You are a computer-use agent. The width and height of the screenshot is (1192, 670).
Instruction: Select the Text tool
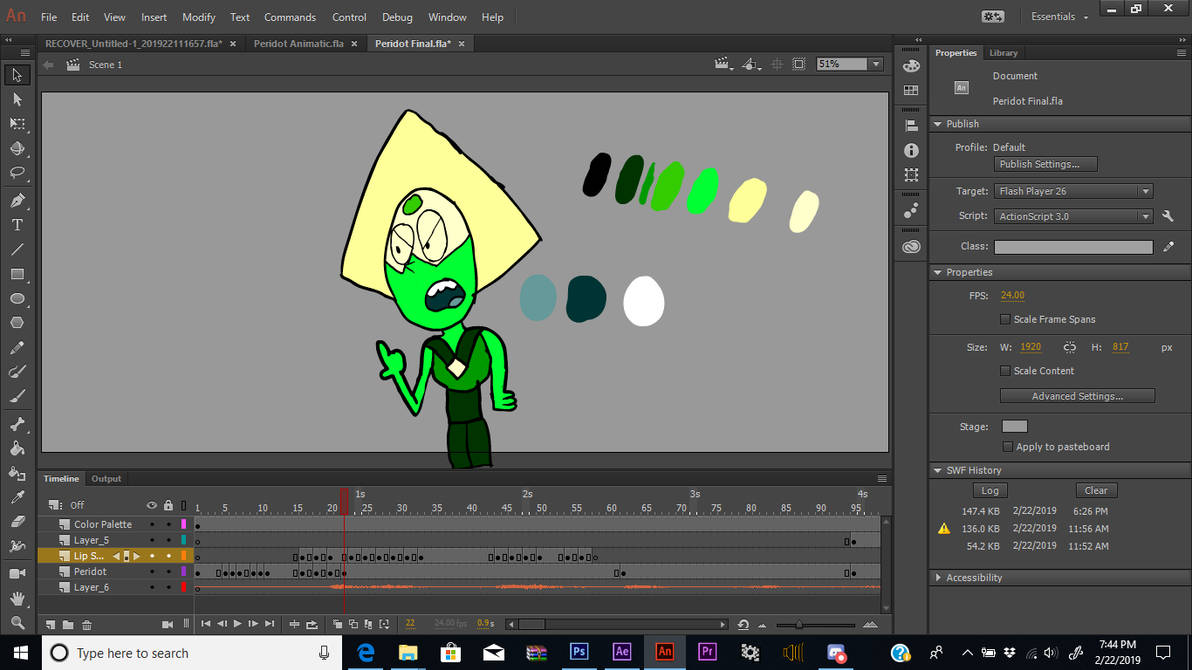[x=16, y=224]
